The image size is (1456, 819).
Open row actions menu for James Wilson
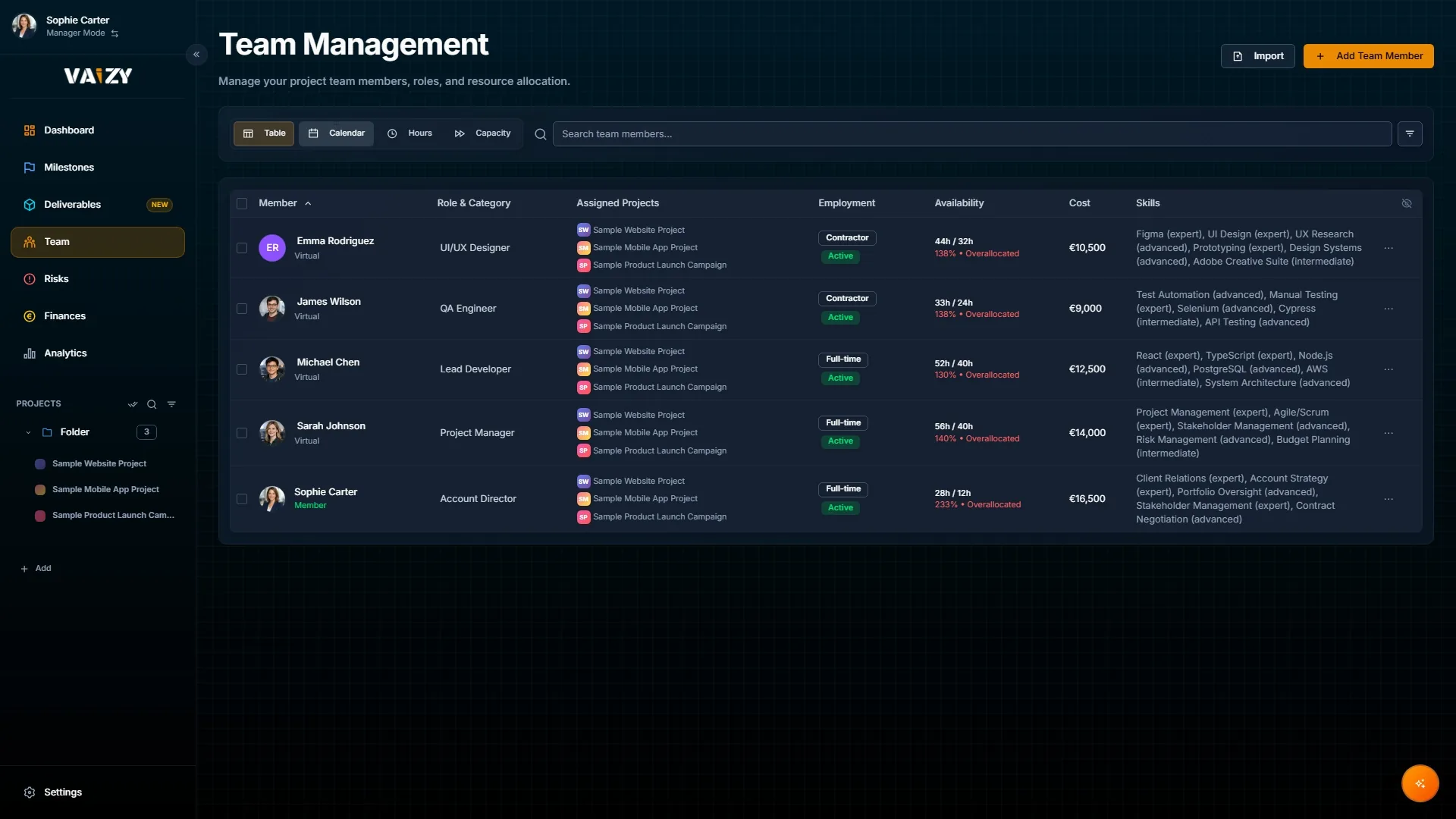1389,309
